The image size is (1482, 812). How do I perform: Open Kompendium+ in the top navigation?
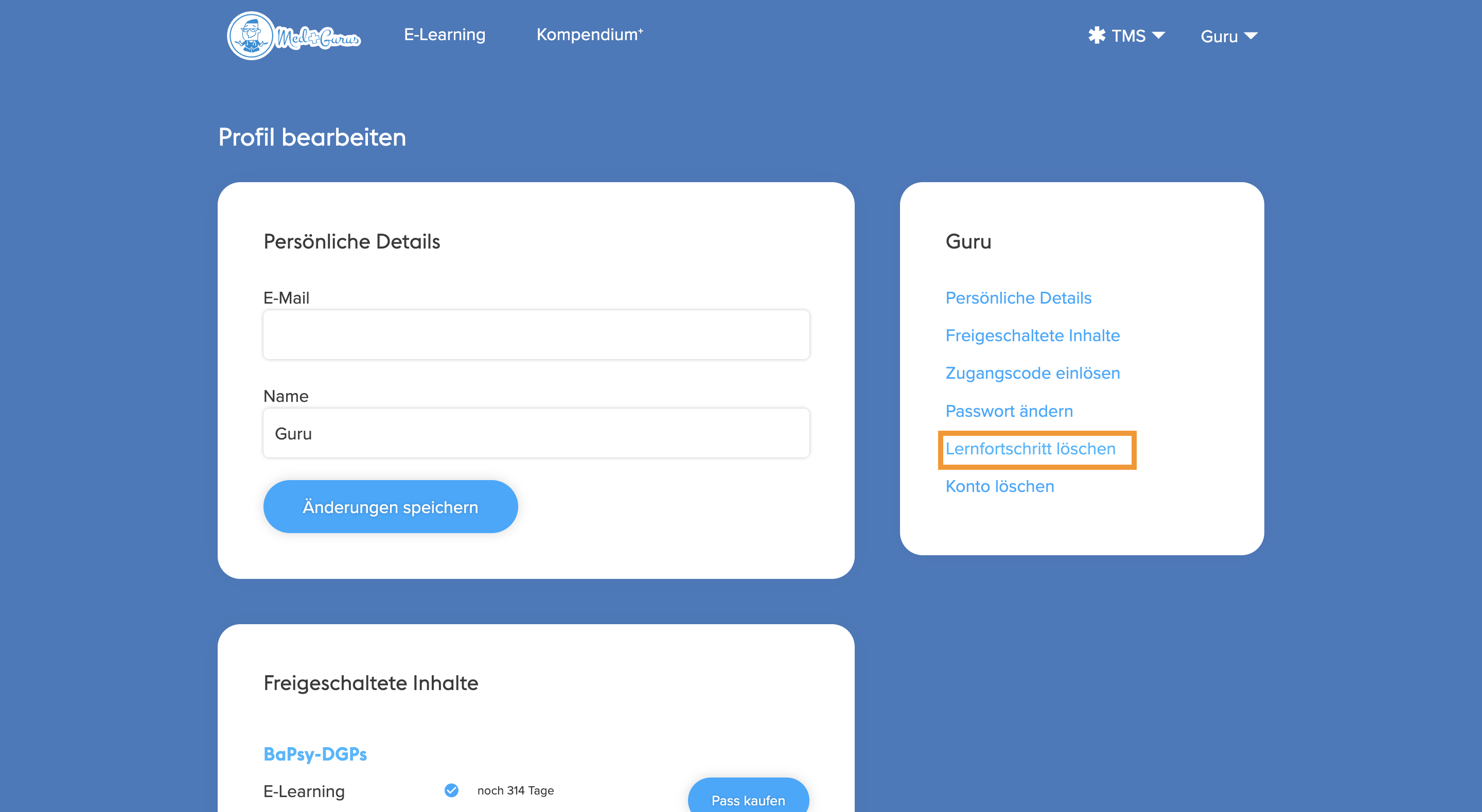pos(589,34)
